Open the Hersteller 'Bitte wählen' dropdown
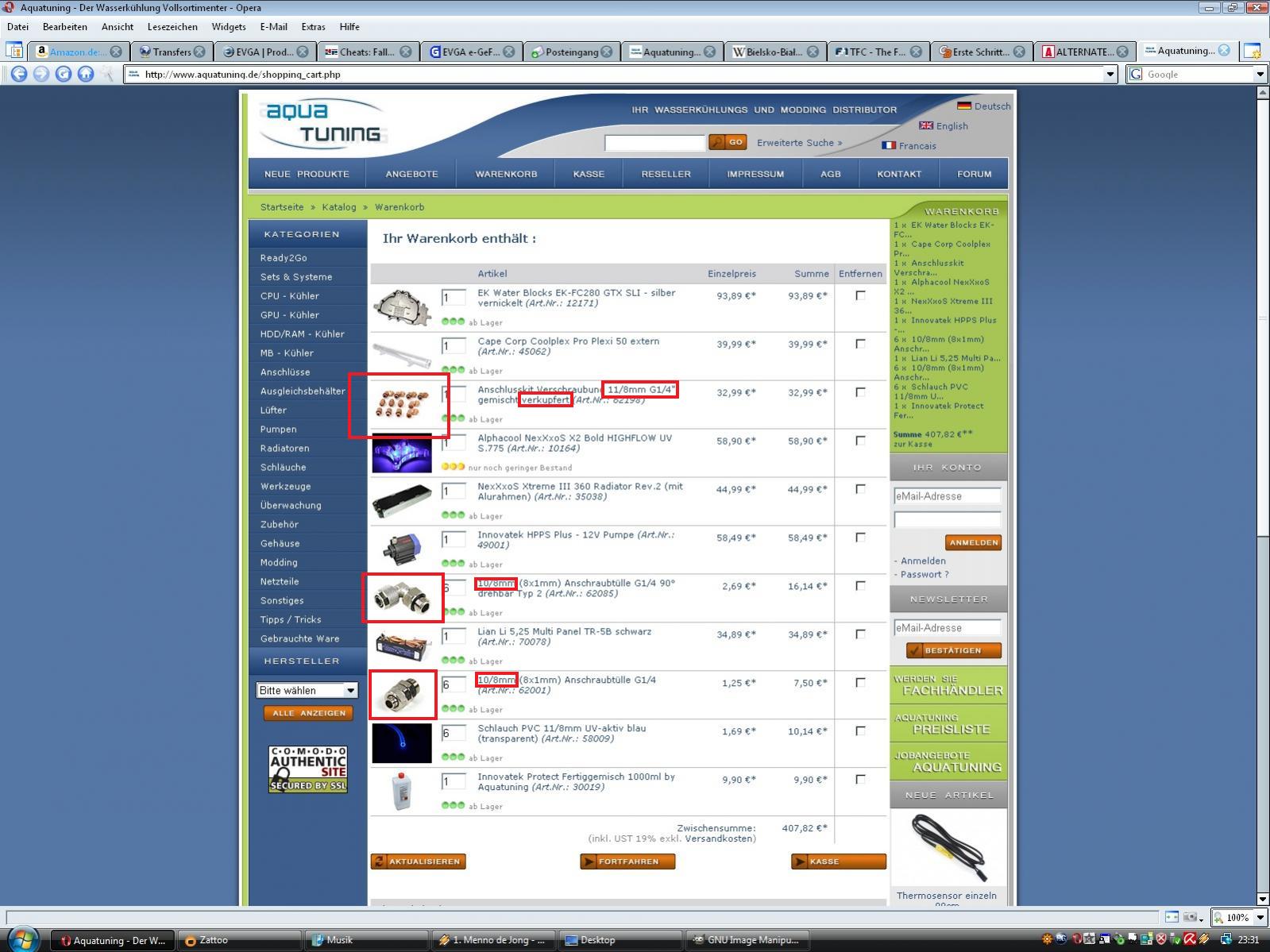Image resolution: width=1270 pixels, height=952 pixels. tap(307, 690)
